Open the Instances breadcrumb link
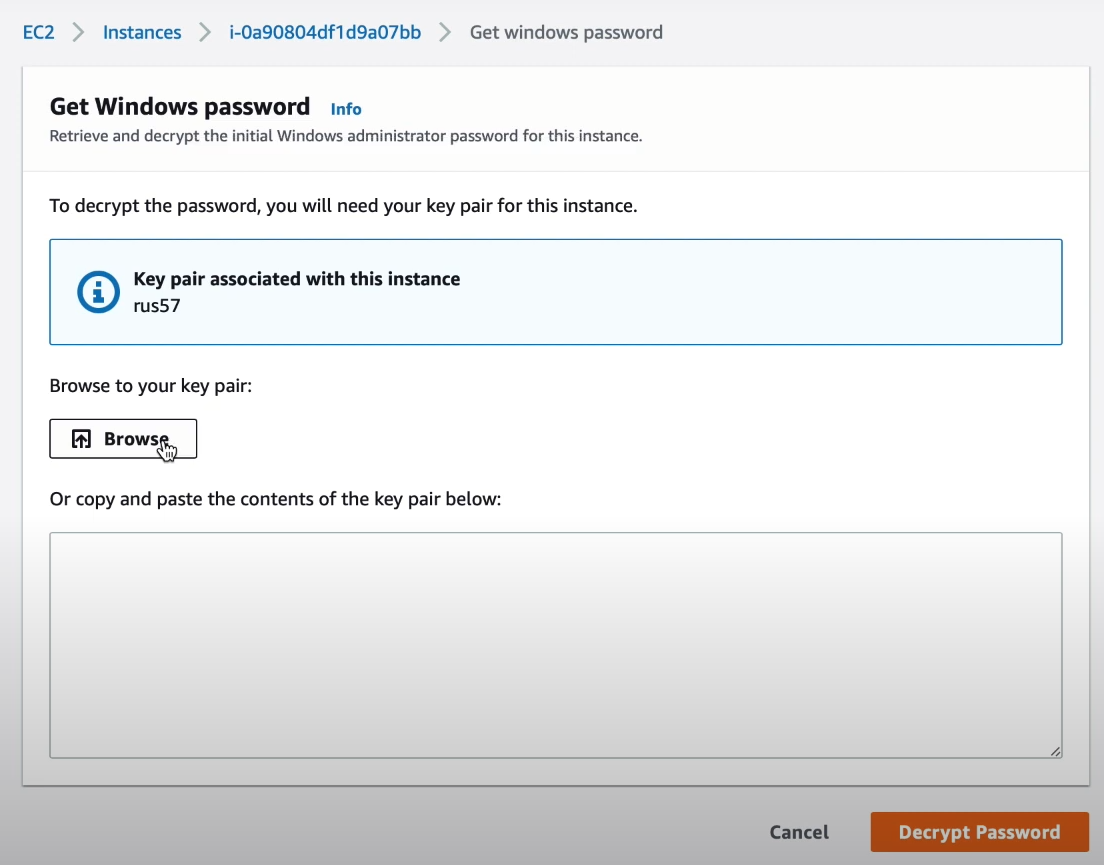Image resolution: width=1104 pixels, height=865 pixels. pos(142,32)
